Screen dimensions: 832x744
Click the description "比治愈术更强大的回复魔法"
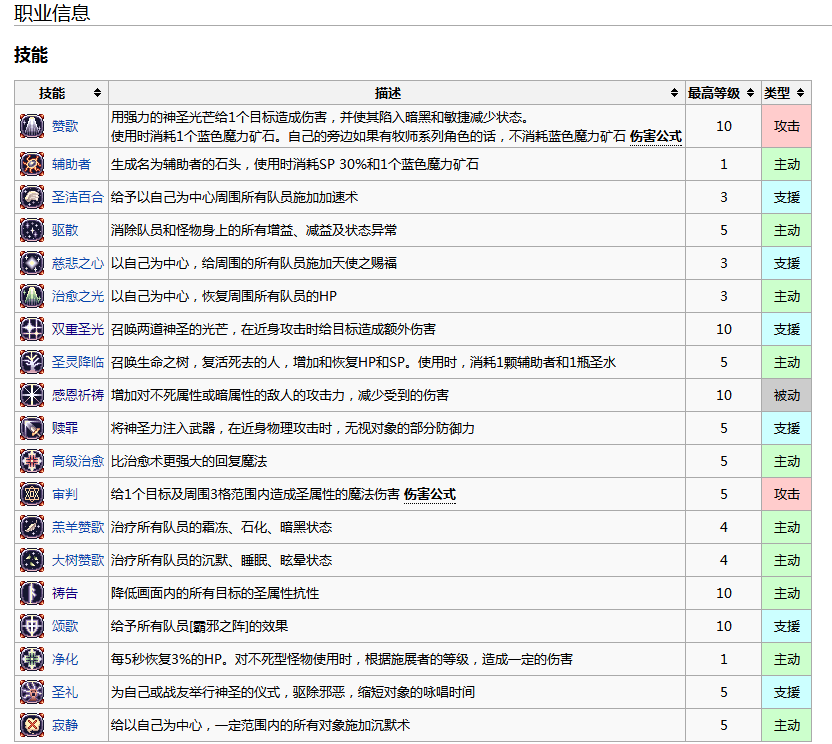189,461
